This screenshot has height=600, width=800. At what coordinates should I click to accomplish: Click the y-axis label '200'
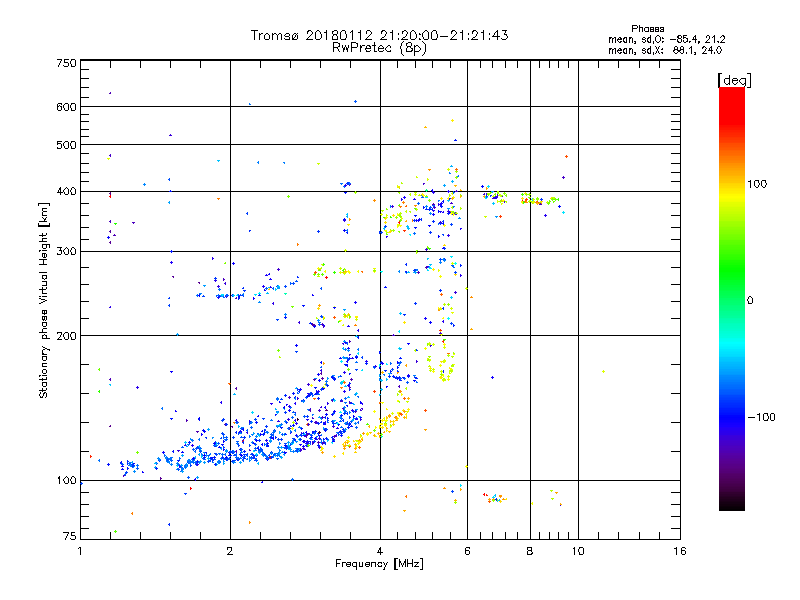[x=66, y=336]
